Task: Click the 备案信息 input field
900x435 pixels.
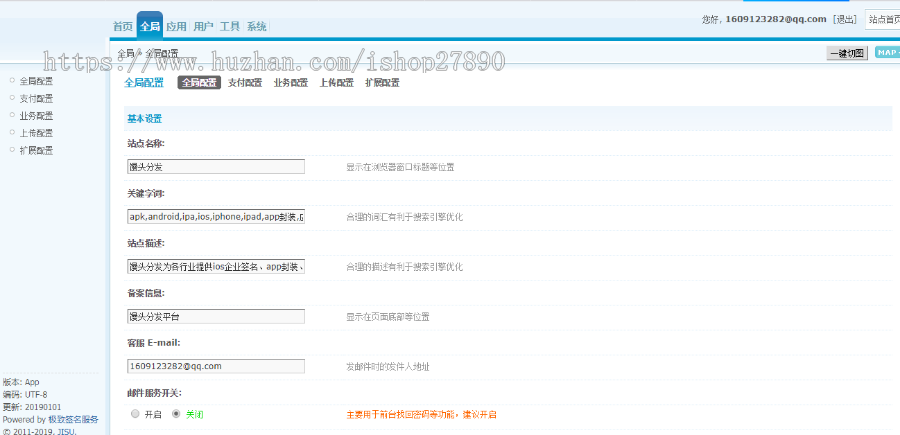Action: point(216,316)
